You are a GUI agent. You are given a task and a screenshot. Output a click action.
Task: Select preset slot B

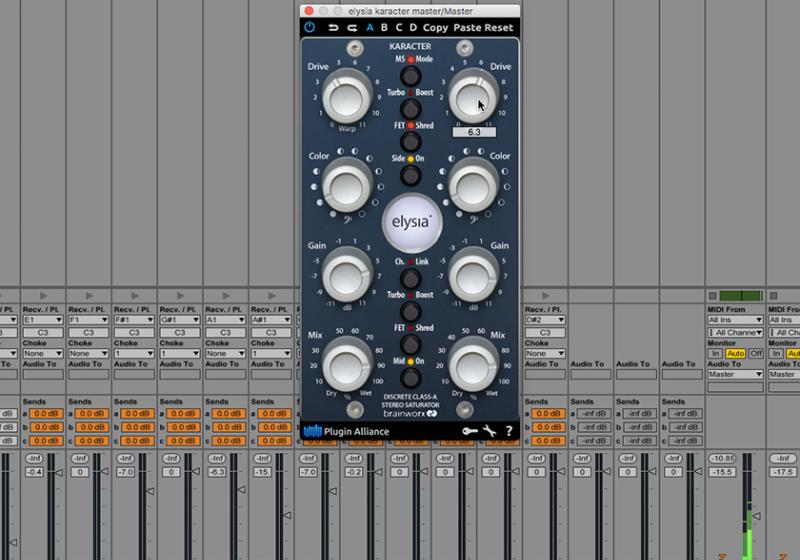[x=384, y=28]
